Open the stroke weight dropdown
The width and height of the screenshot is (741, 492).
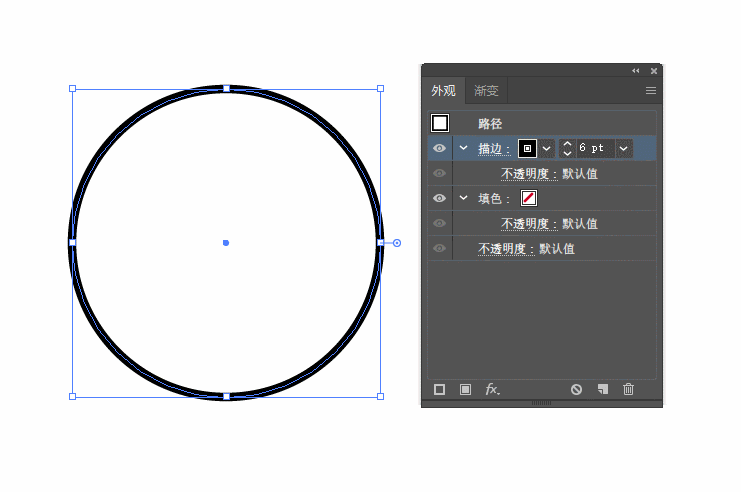pyautogui.click(x=624, y=148)
